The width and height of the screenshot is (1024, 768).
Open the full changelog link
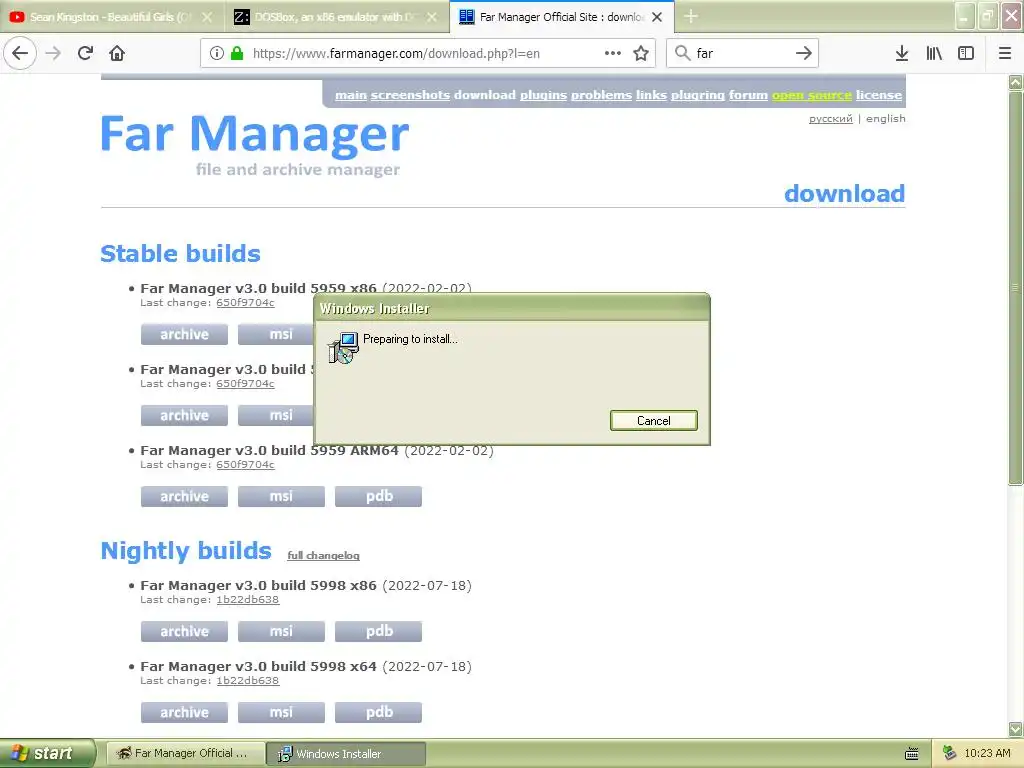pos(323,555)
